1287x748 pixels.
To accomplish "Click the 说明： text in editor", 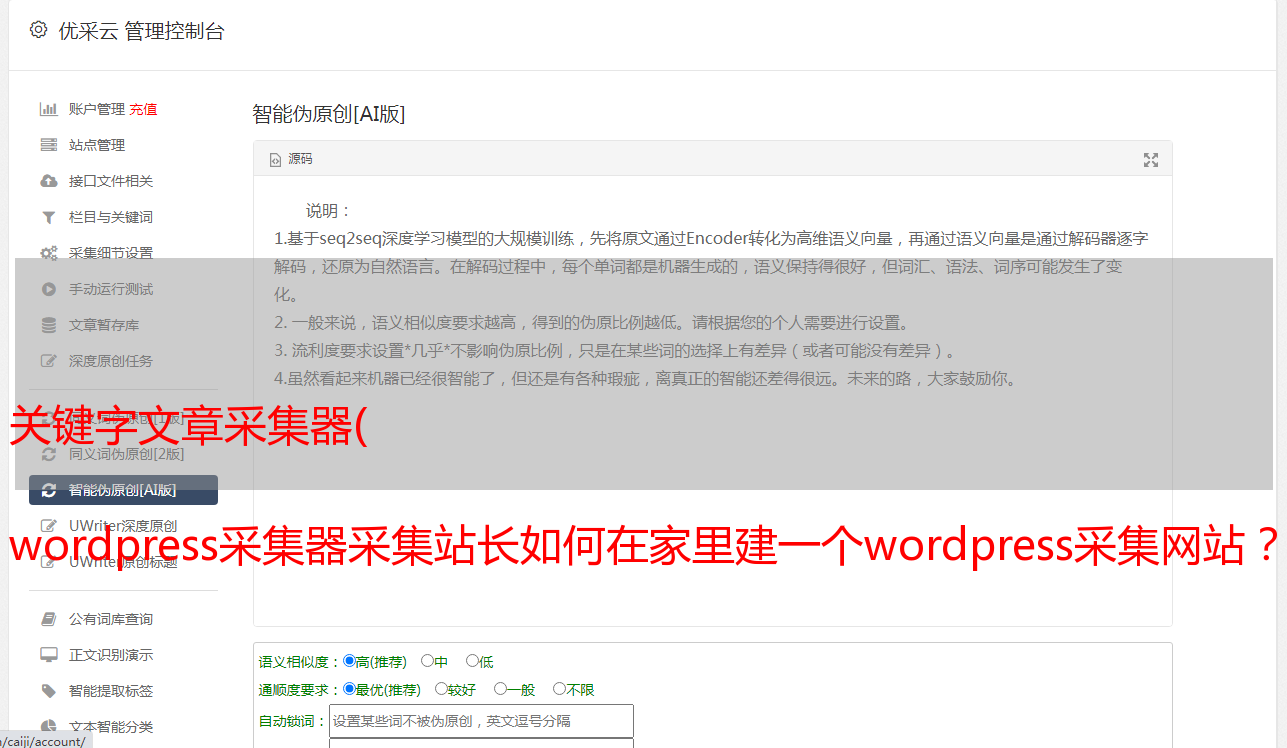I will (329, 211).
